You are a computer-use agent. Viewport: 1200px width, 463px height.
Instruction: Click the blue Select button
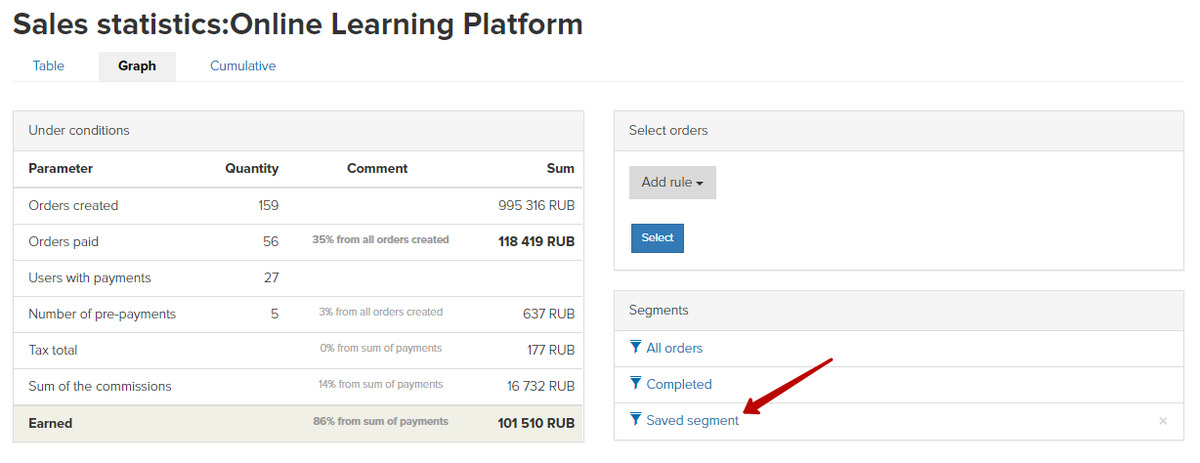coord(657,238)
